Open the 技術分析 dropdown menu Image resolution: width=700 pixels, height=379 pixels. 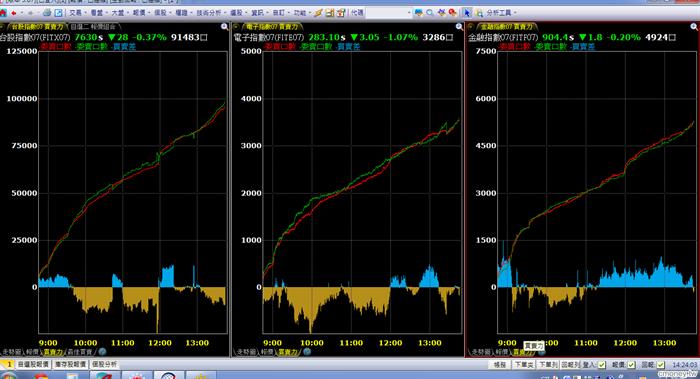(211, 13)
